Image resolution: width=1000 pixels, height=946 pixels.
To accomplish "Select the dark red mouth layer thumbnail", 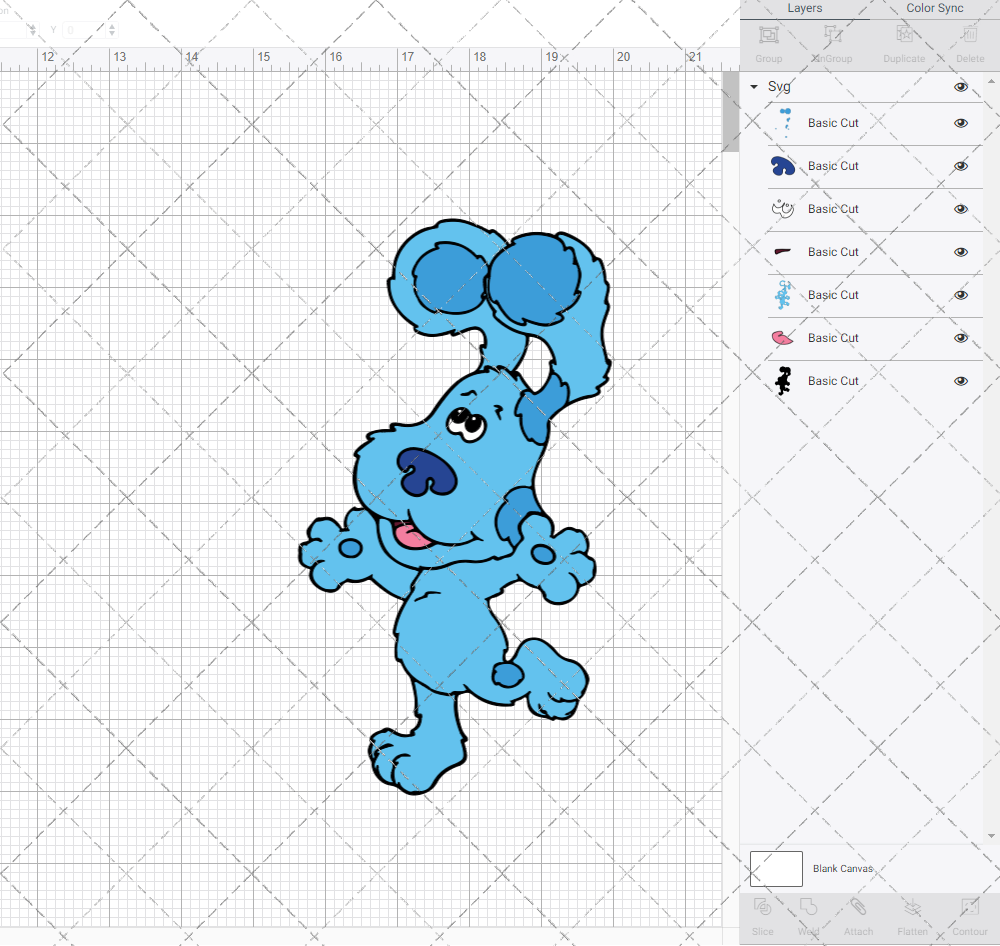I will pos(783,251).
